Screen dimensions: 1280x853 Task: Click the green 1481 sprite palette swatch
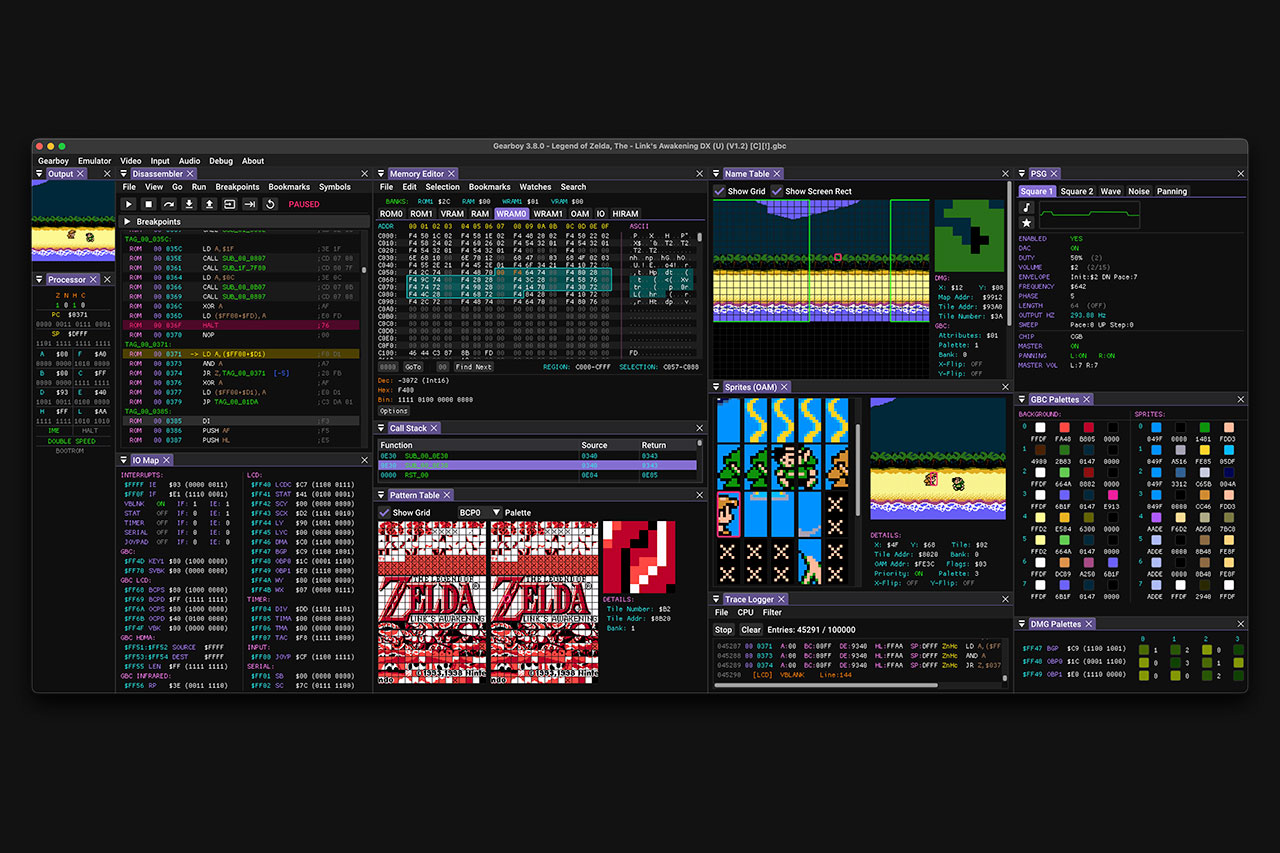[x=1203, y=427]
